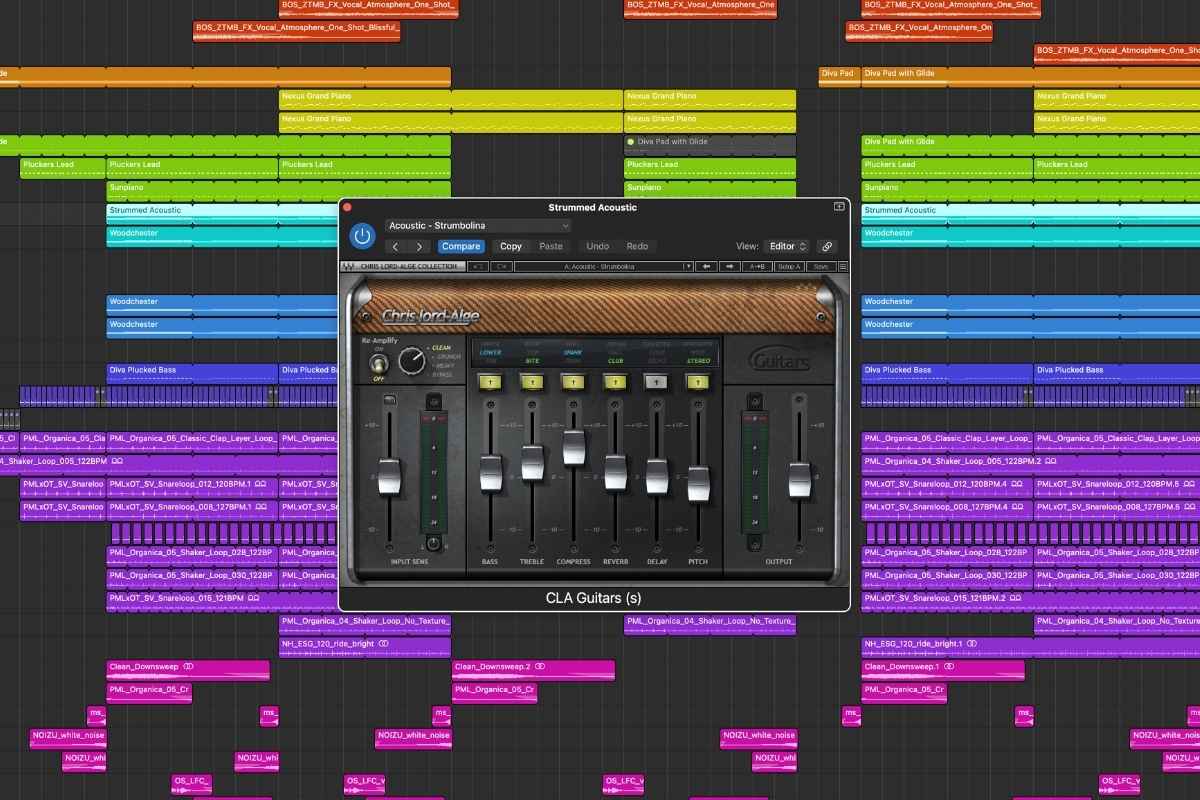The height and width of the screenshot is (800, 1200).
Task: Select the NH_ESG_120_ride_bright.1 region
Action: pyautogui.click(x=1031, y=647)
